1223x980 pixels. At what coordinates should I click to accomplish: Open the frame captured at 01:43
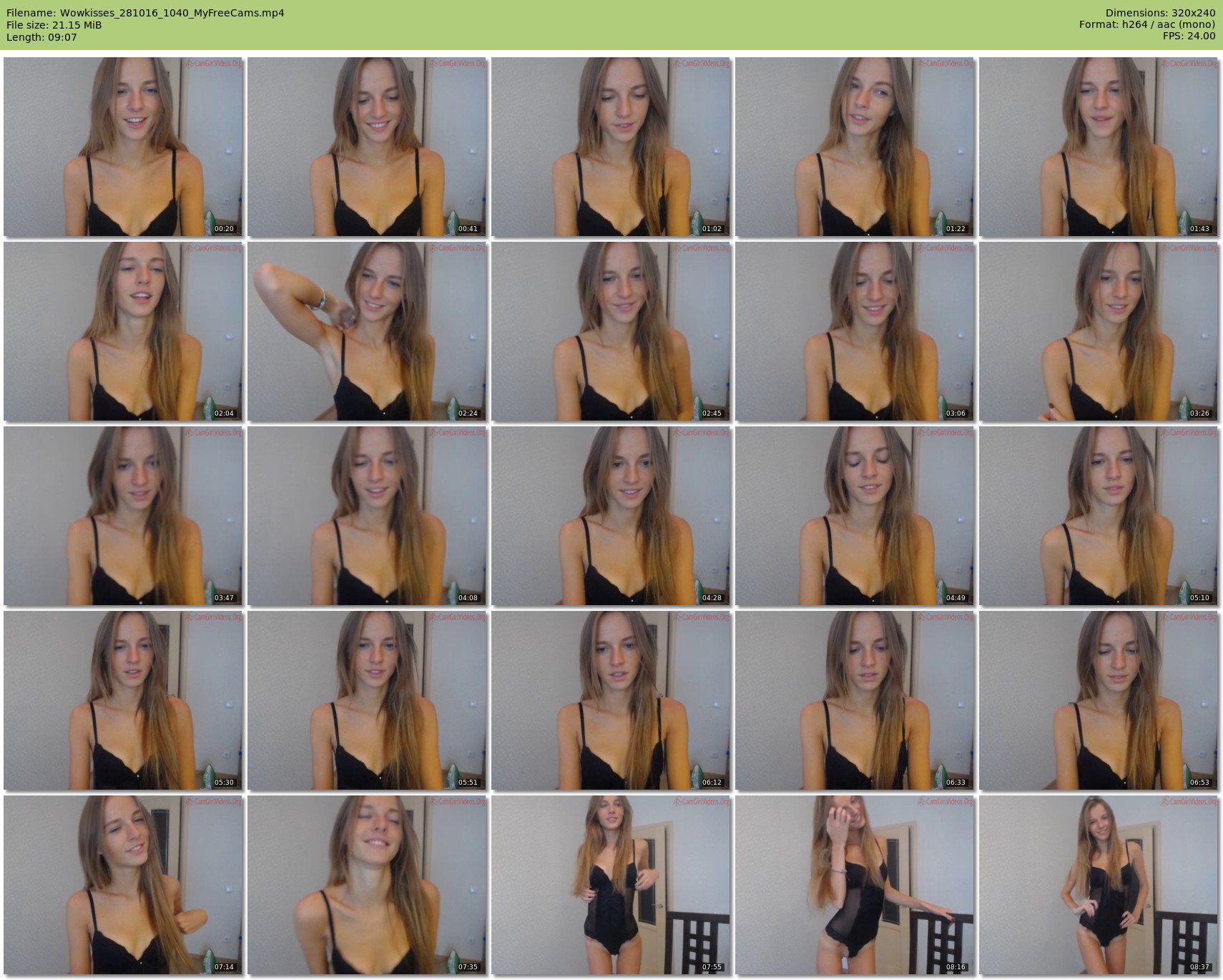coord(1099,147)
